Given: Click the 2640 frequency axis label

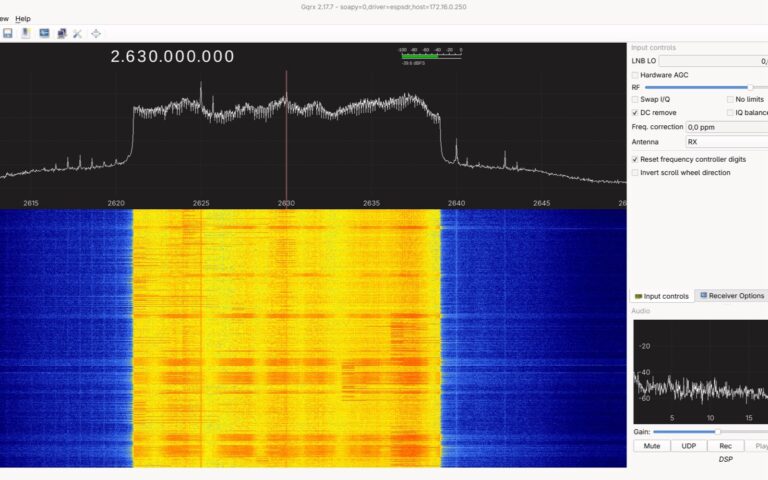Looking at the screenshot, I should tap(456, 203).
